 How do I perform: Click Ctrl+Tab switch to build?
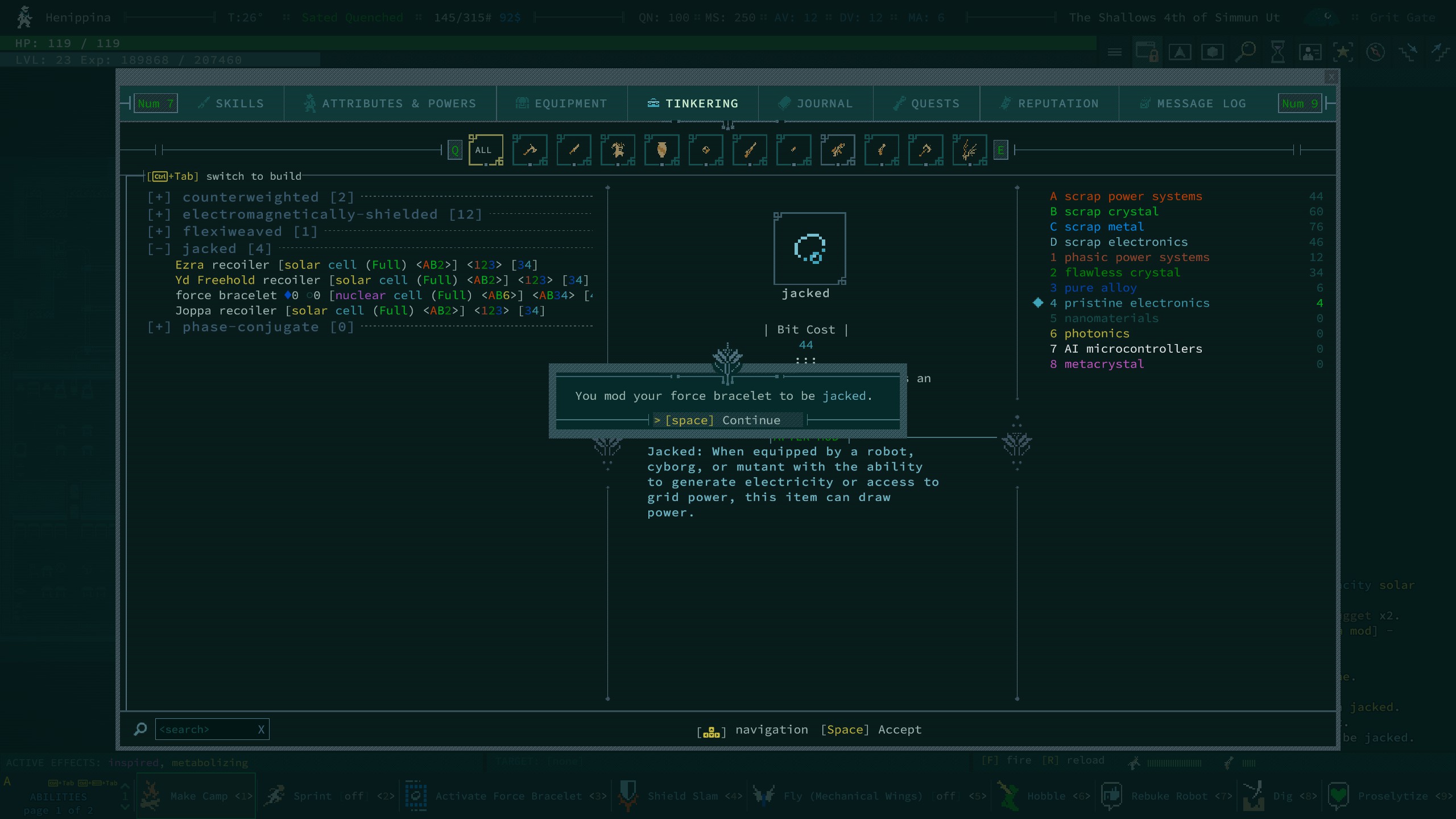coord(224,176)
